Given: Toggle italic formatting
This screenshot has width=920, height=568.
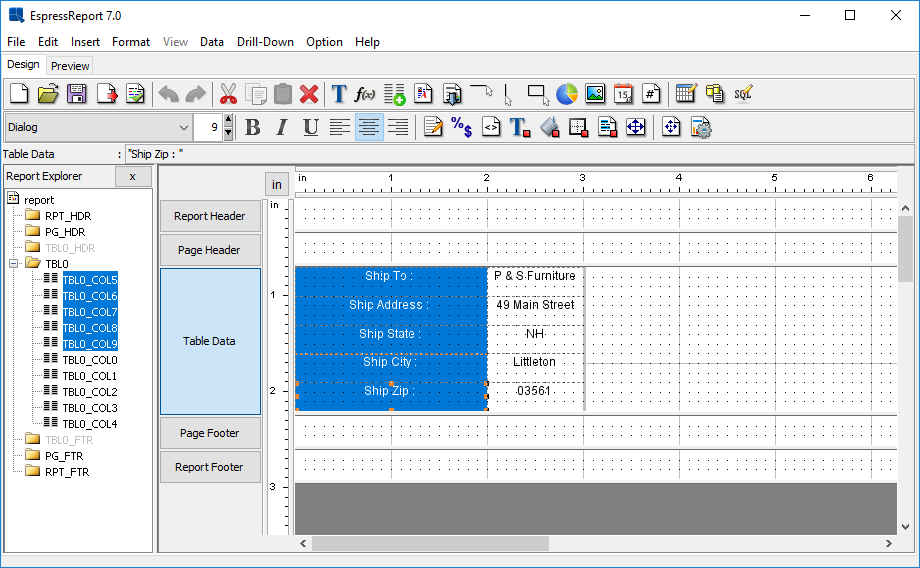Looking at the screenshot, I should [x=282, y=127].
